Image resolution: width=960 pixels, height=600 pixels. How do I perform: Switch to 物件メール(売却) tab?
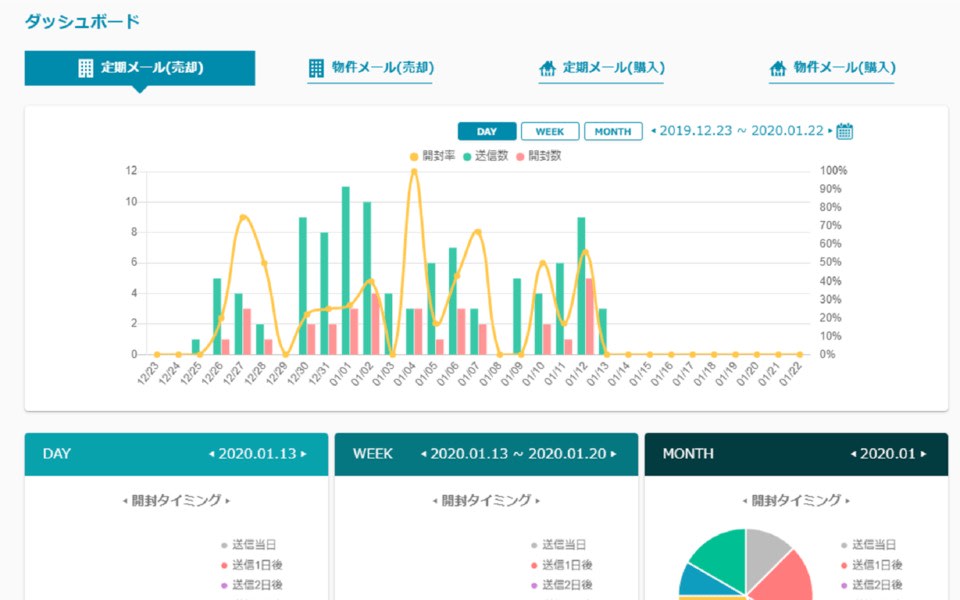point(370,68)
